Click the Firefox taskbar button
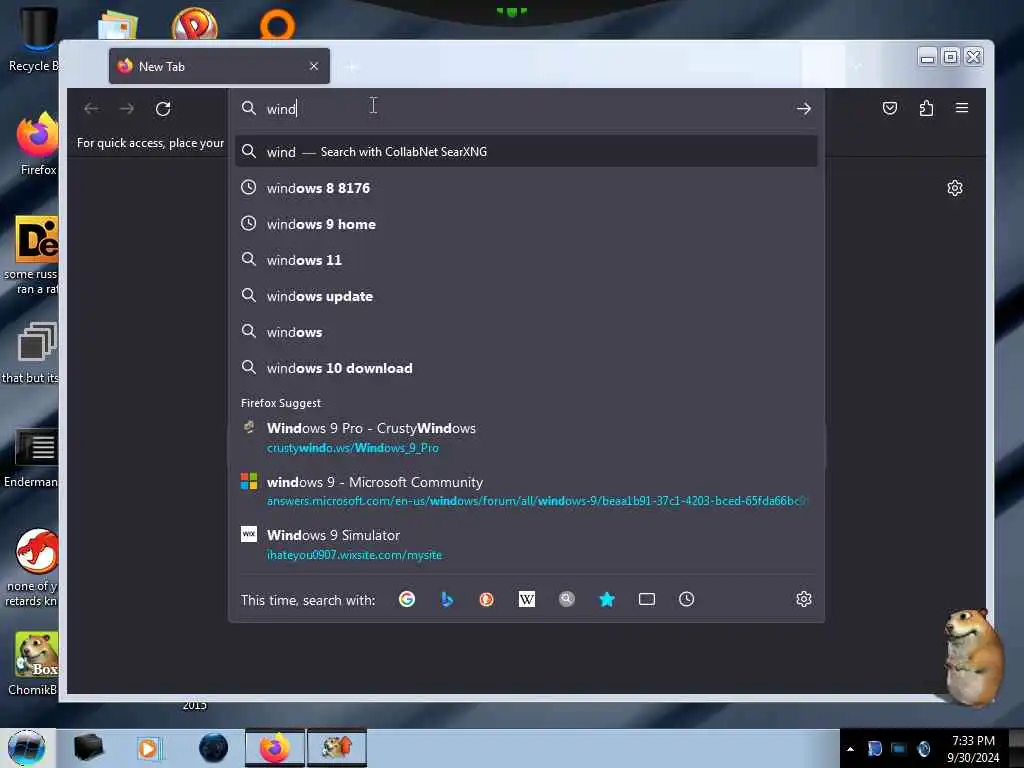 (275, 748)
